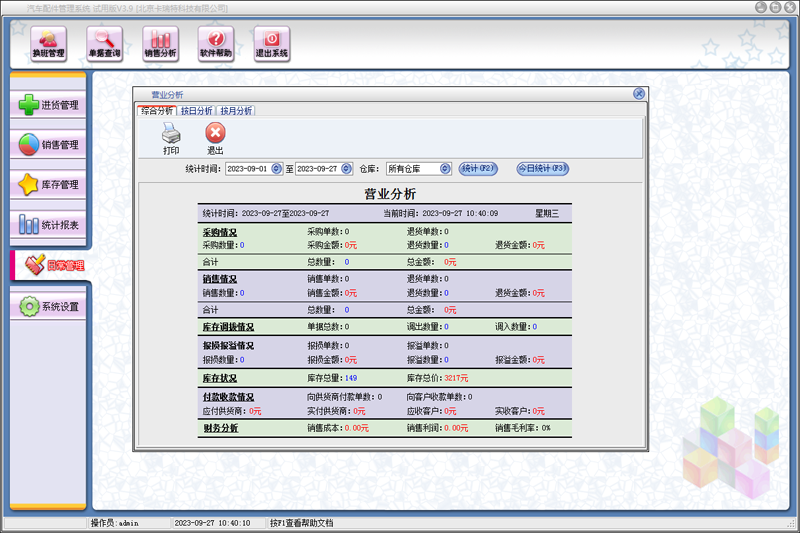Open the end date 2023-09-27 dropdown
This screenshot has height=533, width=800.
click(346, 169)
